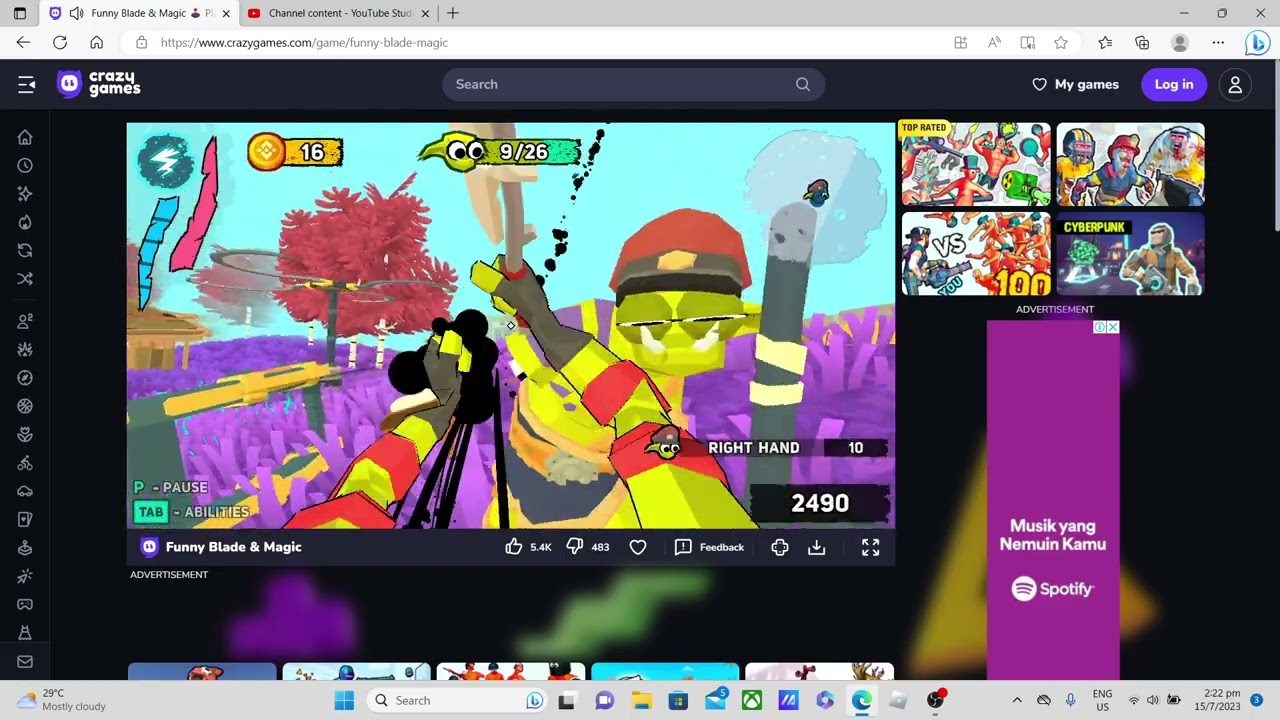Screen dimensions: 1280x720
Task: Click the CrazyGames logo
Action: [99, 84]
